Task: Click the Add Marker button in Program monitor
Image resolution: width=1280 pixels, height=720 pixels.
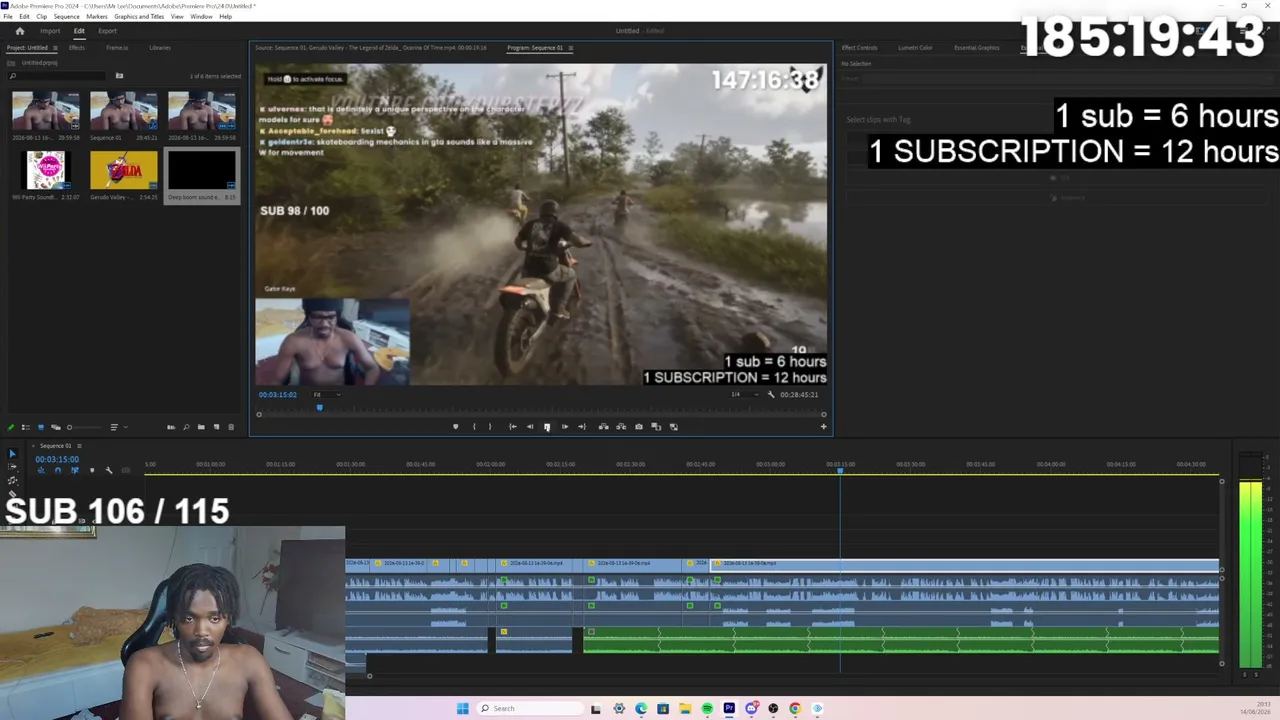Action: click(456, 427)
